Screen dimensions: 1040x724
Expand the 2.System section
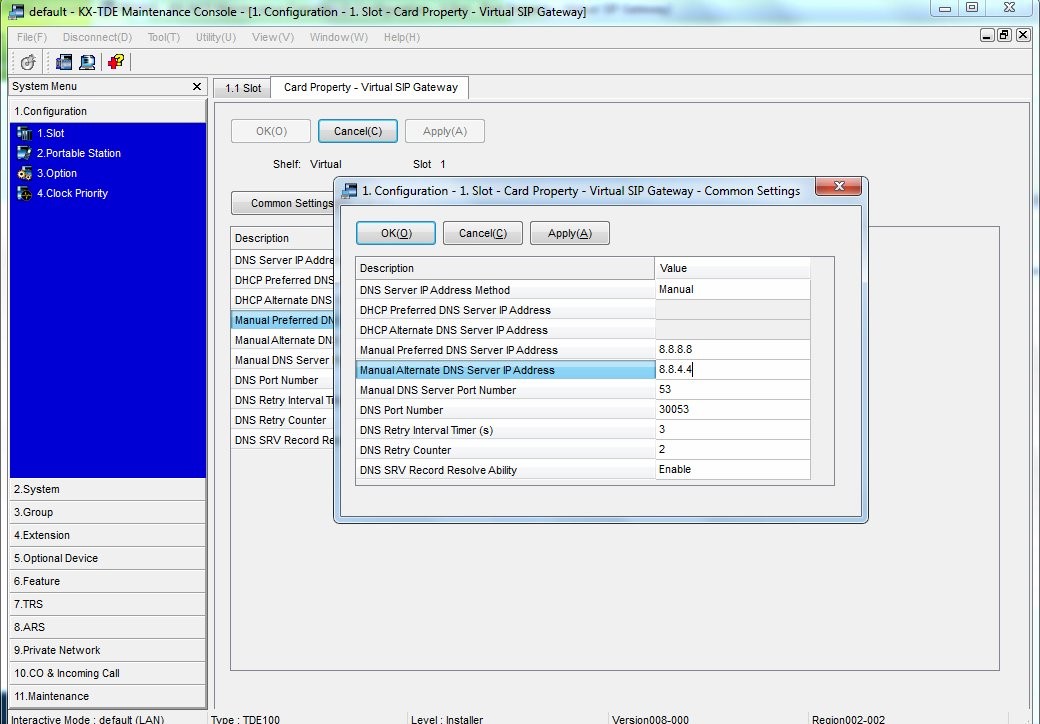108,489
